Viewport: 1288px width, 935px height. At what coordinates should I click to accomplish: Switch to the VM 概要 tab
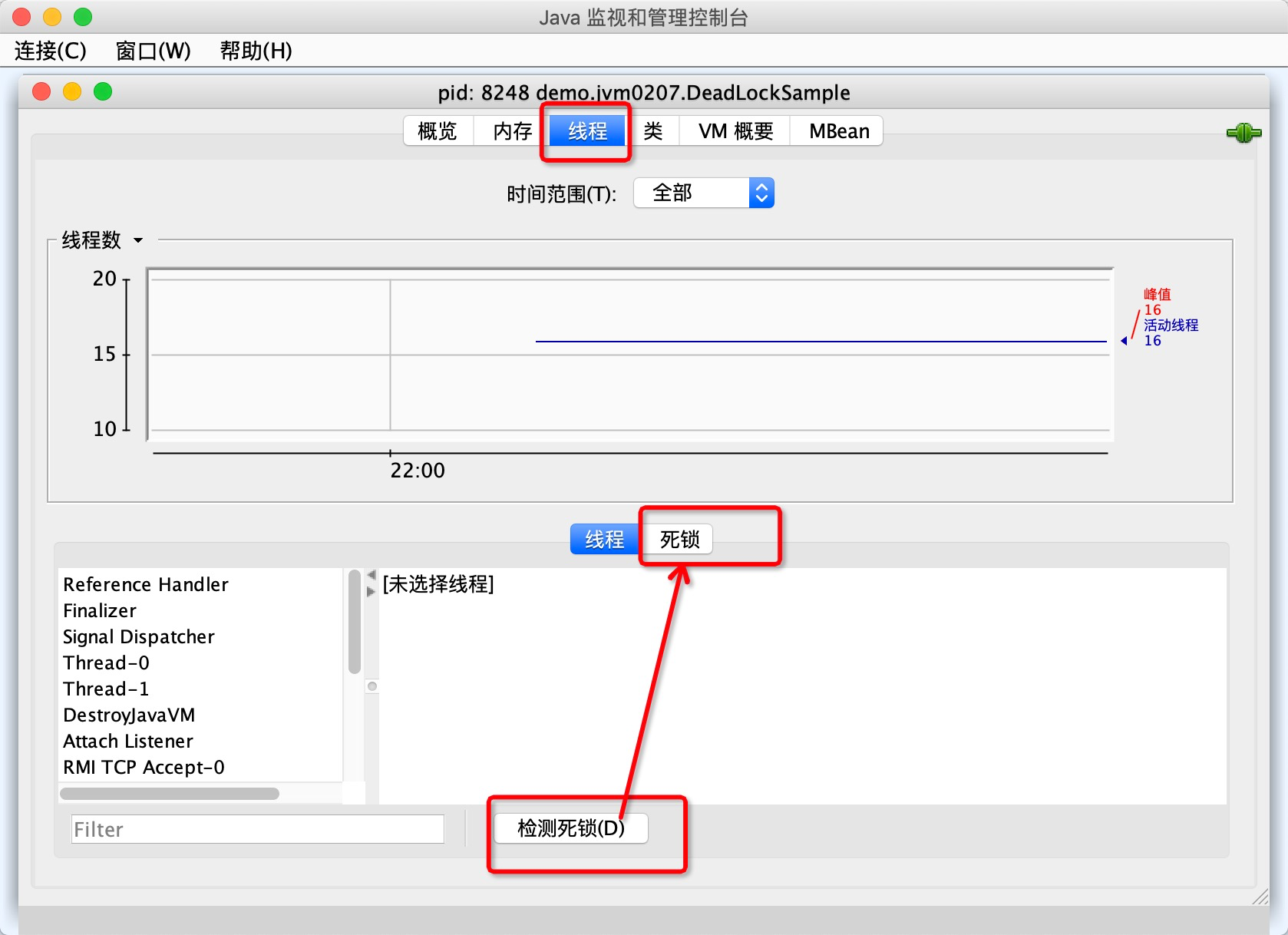[735, 131]
